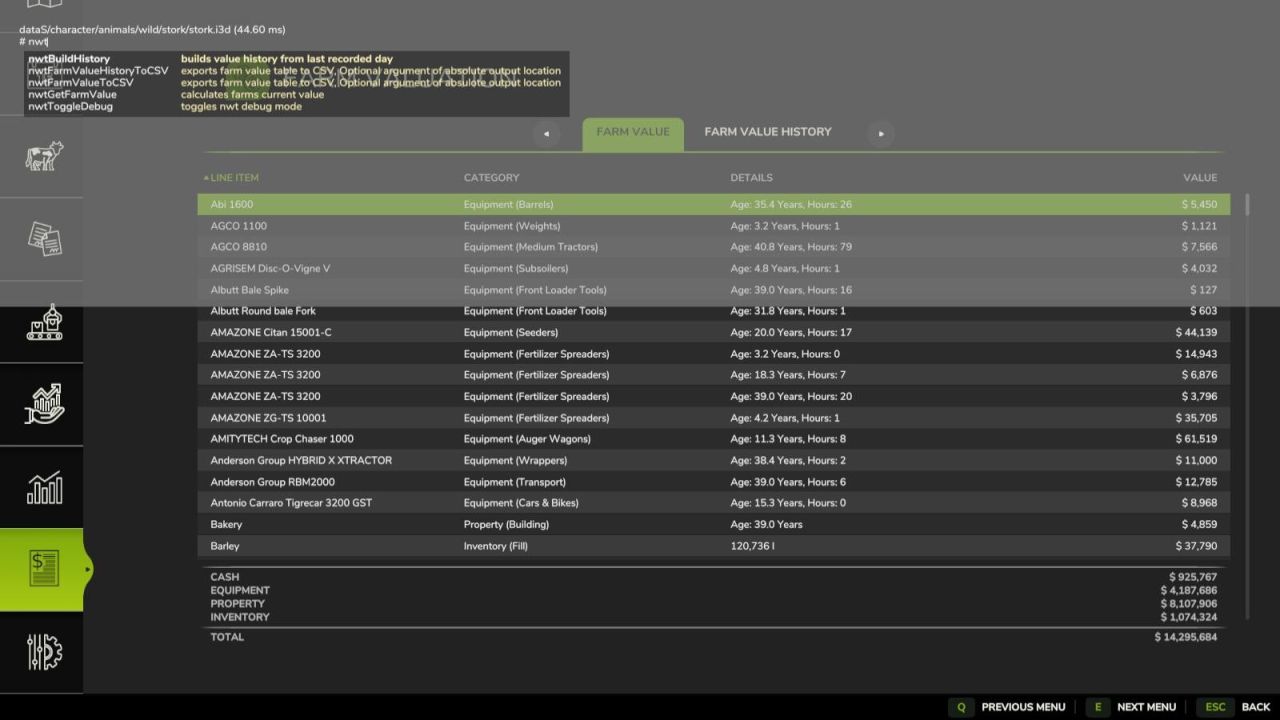Select the highlighted Farm Value dollar-sheet icon
This screenshot has height=720, width=1280.
pos(43,569)
